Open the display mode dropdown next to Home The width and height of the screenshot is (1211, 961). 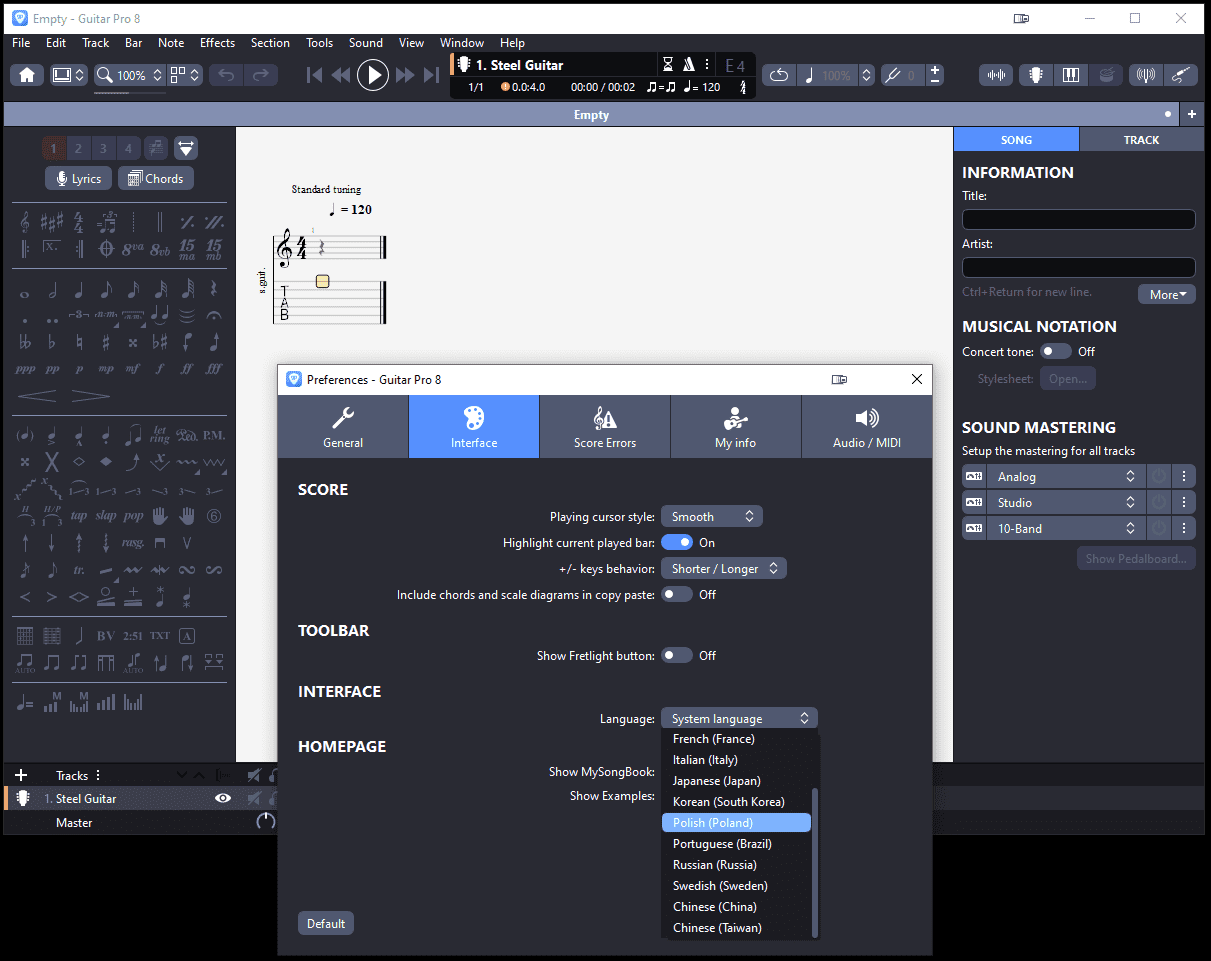click(69, 75)
